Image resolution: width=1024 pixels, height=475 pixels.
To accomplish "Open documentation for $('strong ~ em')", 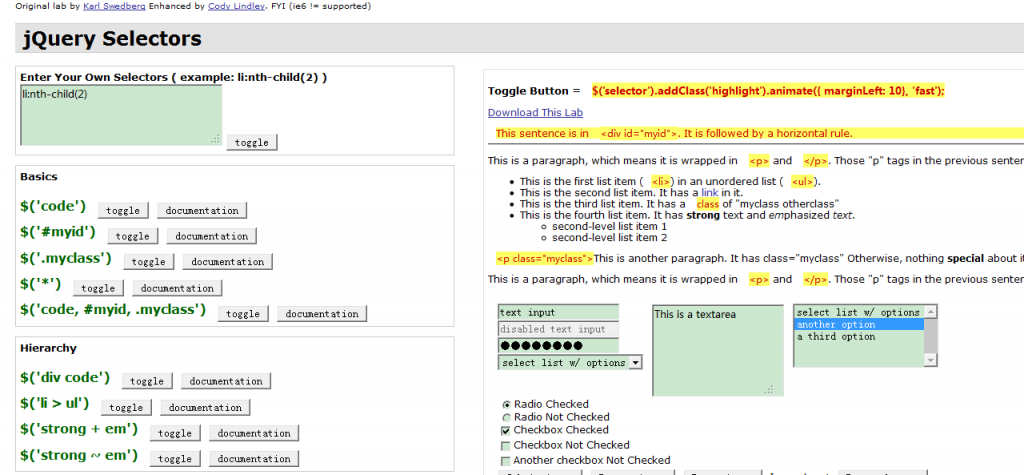I will tap(254, 459).
